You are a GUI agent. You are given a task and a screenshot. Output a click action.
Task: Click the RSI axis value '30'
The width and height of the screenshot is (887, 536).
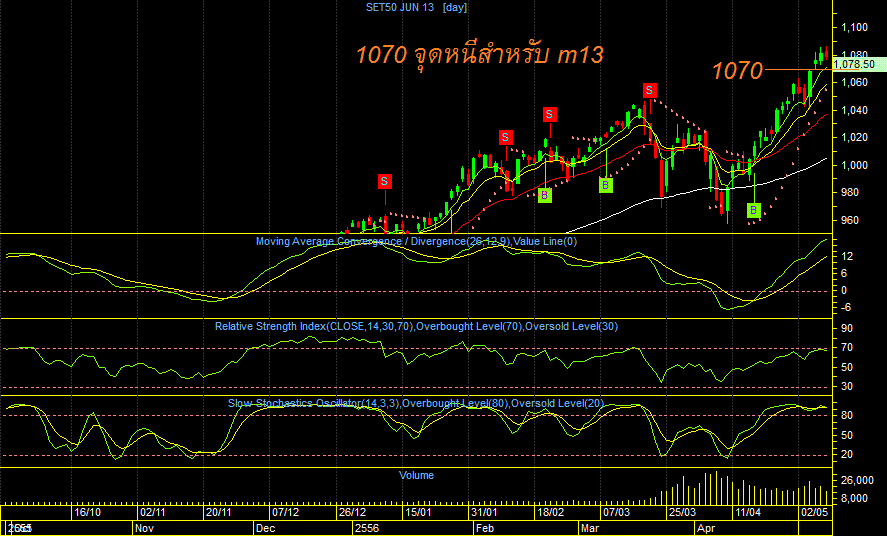click(x=847, y=387)
